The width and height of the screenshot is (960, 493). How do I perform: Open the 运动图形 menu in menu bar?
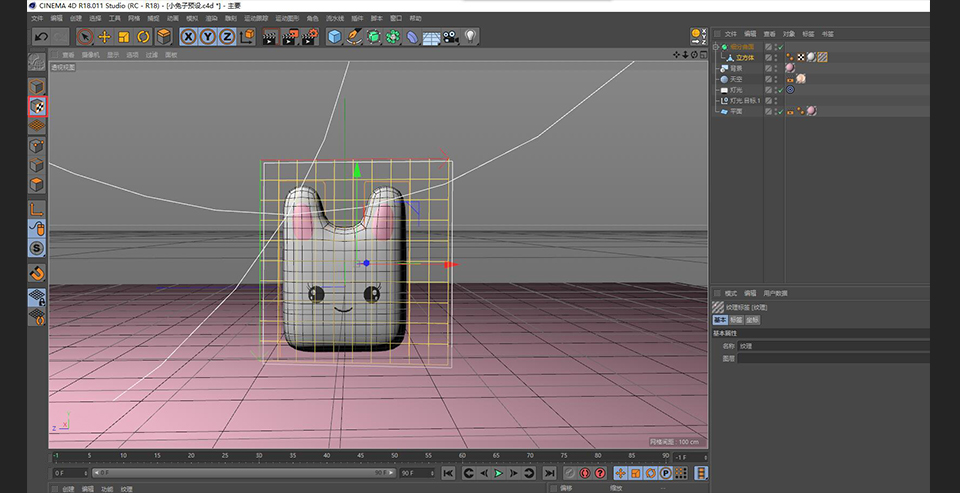pos(285,18)
